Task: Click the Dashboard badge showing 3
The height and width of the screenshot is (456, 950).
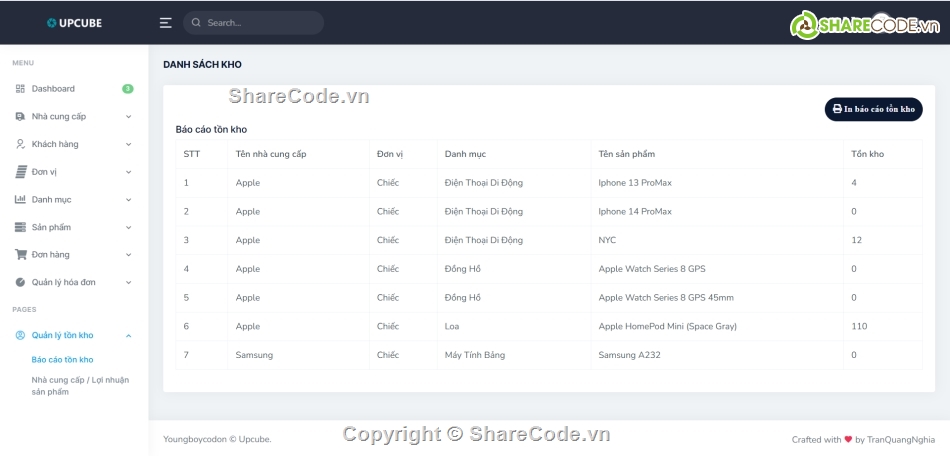Action: point(127,89)
